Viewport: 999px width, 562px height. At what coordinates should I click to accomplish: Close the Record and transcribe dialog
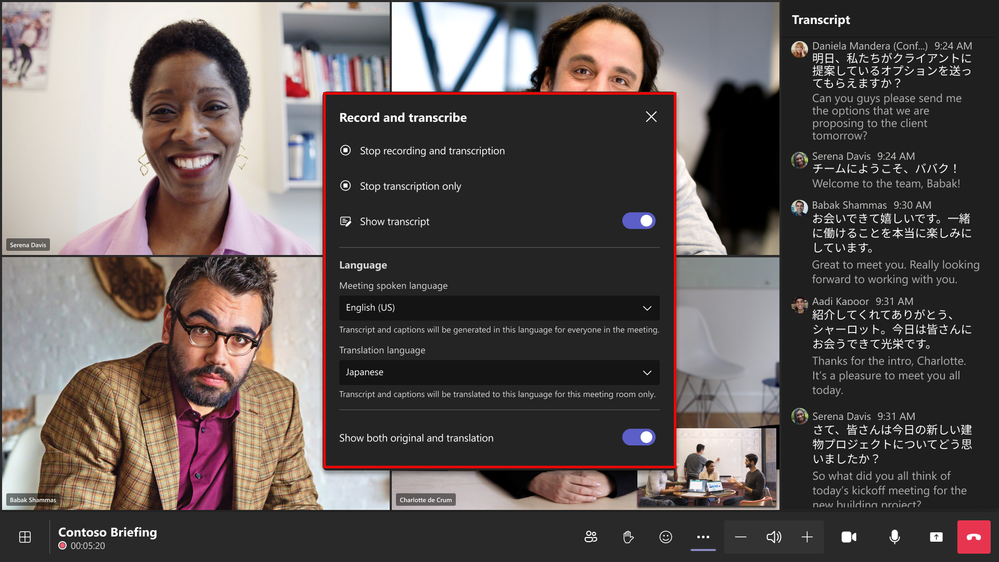tap(651, 117)
